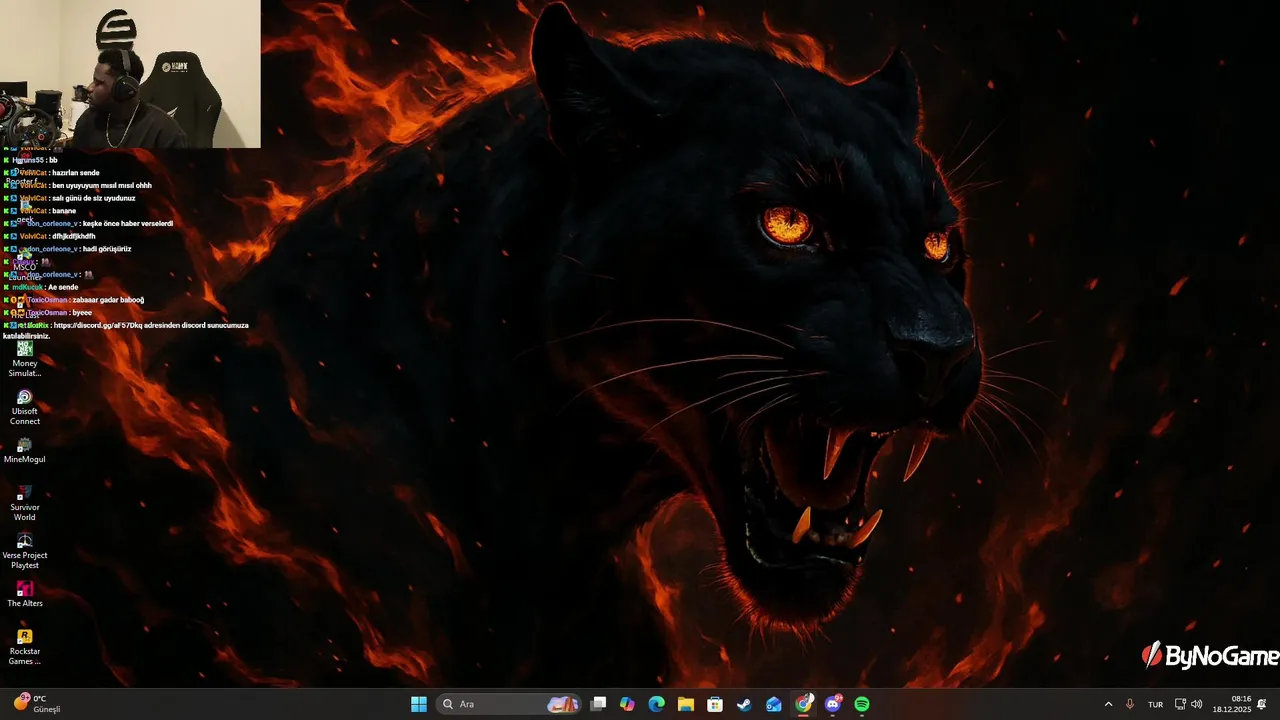The image size is (1280, 720).
Task: Select The Alters desktop shortcut
Action: tap(25, 595)
